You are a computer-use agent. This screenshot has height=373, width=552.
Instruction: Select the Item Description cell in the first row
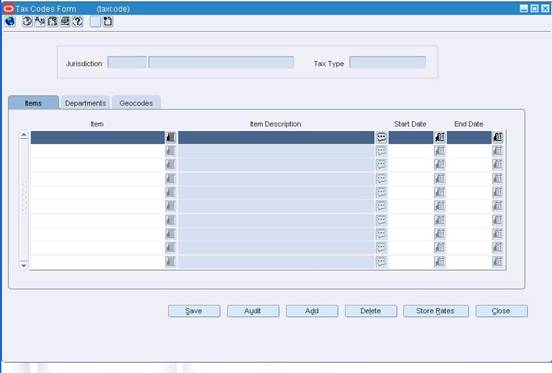(x=276, y=137)
